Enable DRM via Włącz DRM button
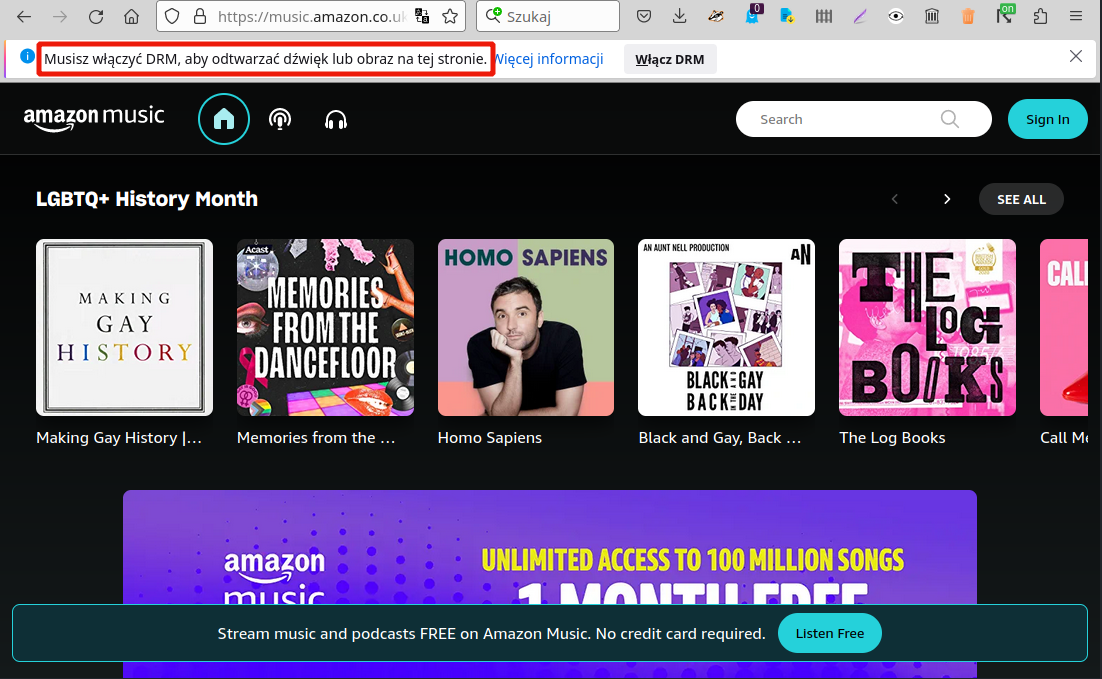Image resolution: width=1102 pixels, height=679 pixels. (x=670, y=59)
